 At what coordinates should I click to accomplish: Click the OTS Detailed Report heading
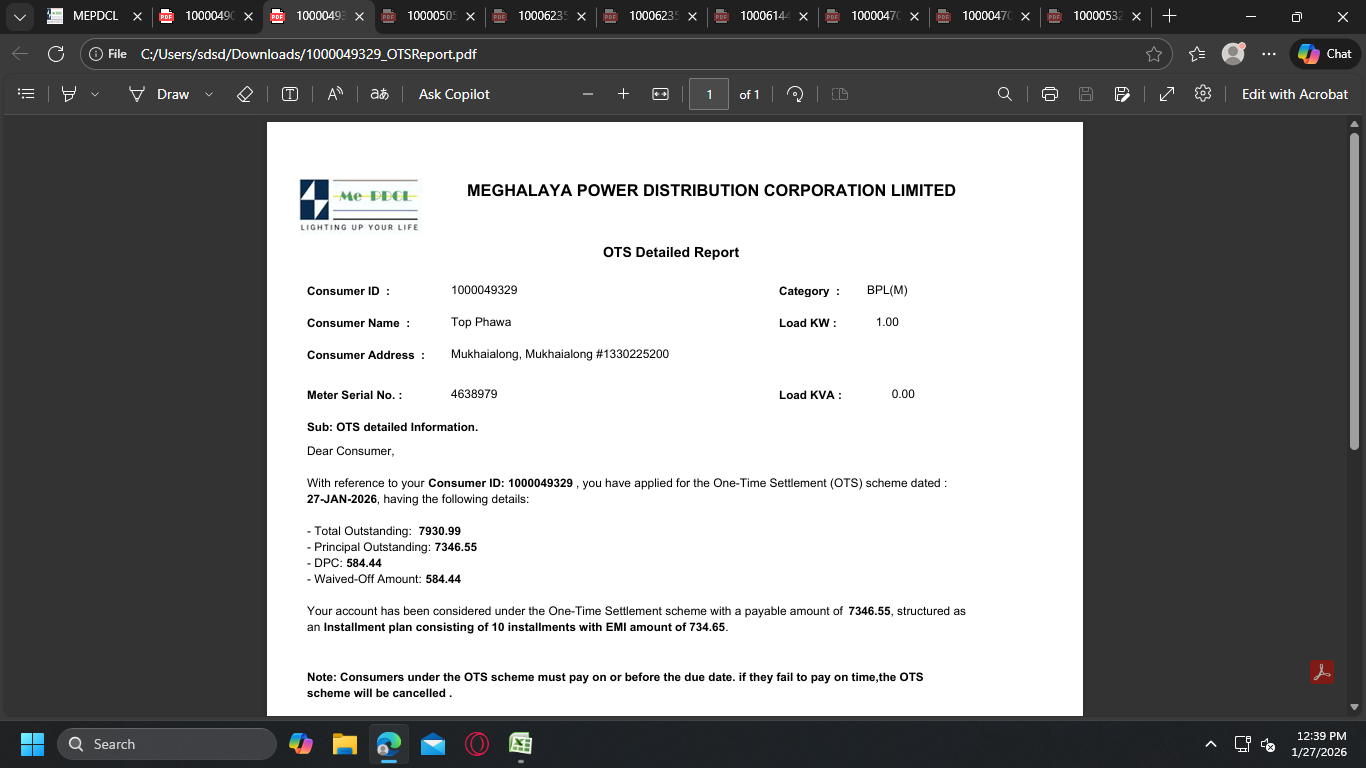671,252
